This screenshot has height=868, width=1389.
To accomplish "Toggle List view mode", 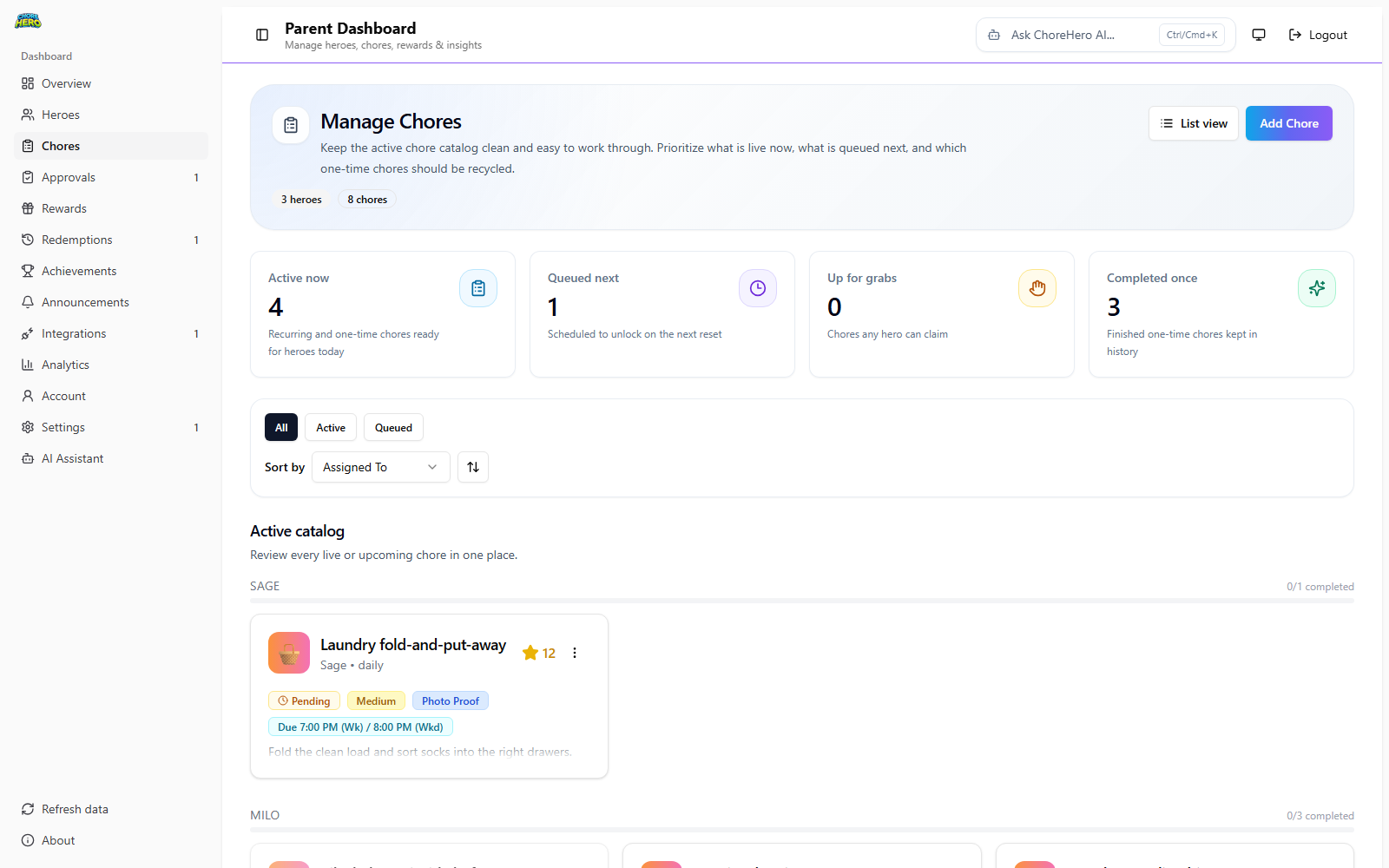I will tap(1193, 123).
